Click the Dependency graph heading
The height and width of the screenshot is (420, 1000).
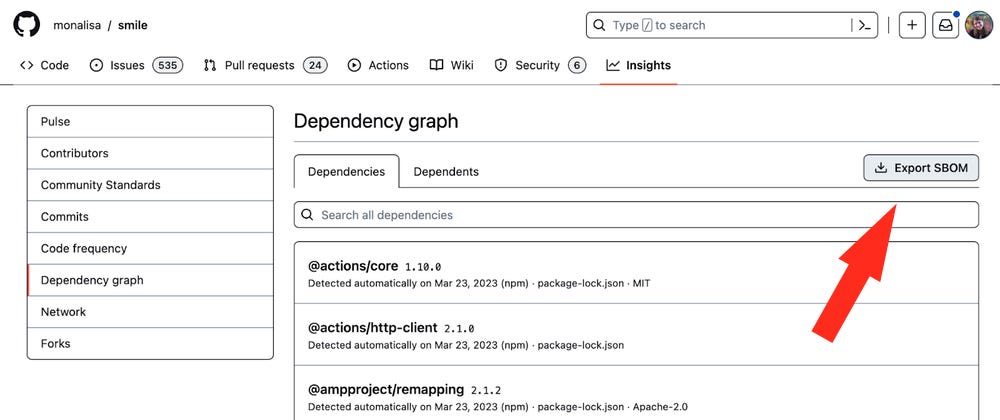pyautogui.click(x=376, y=121)
